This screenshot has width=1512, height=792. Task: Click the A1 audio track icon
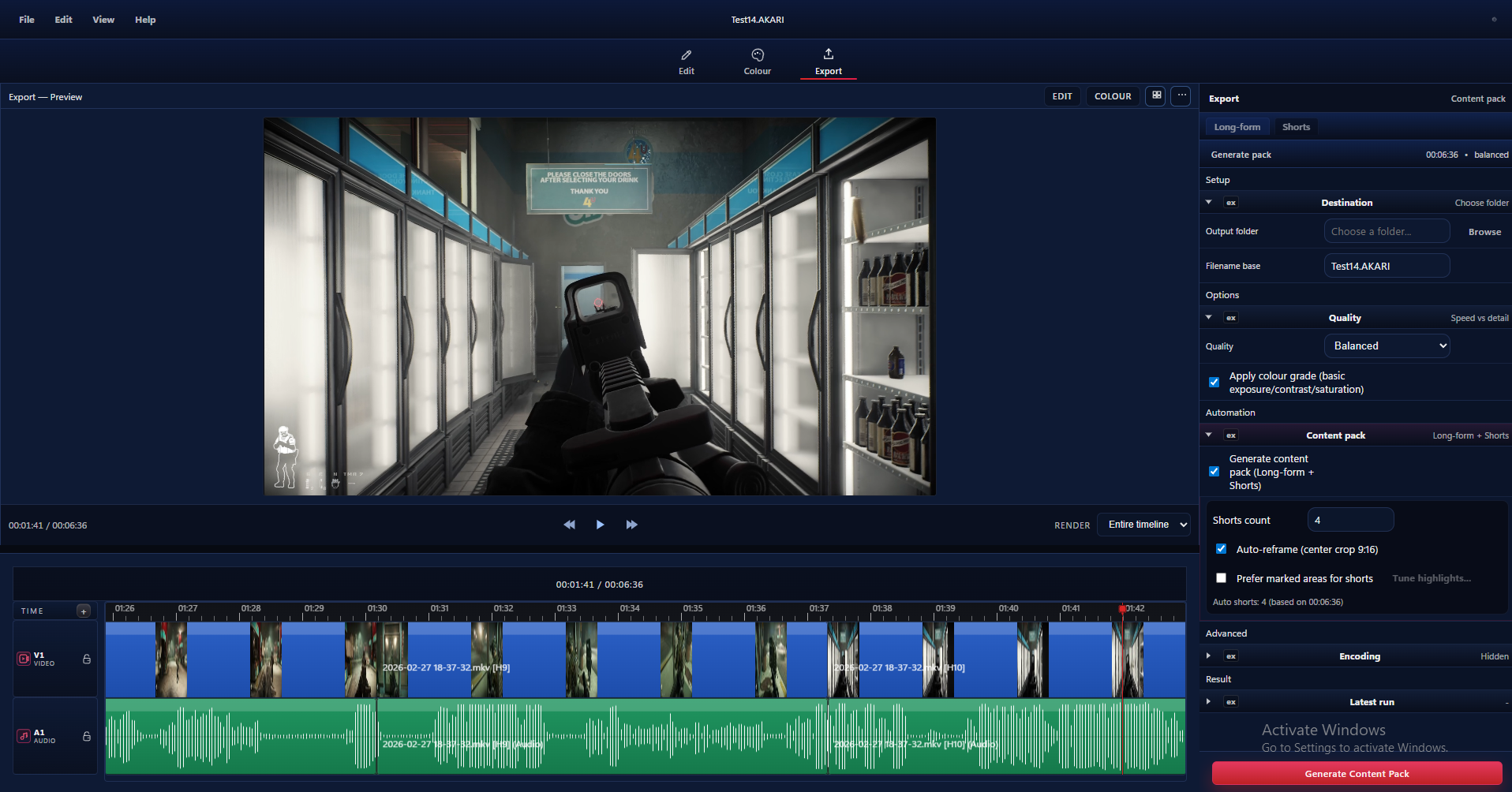pyautogui.click(x=23, y=736)
